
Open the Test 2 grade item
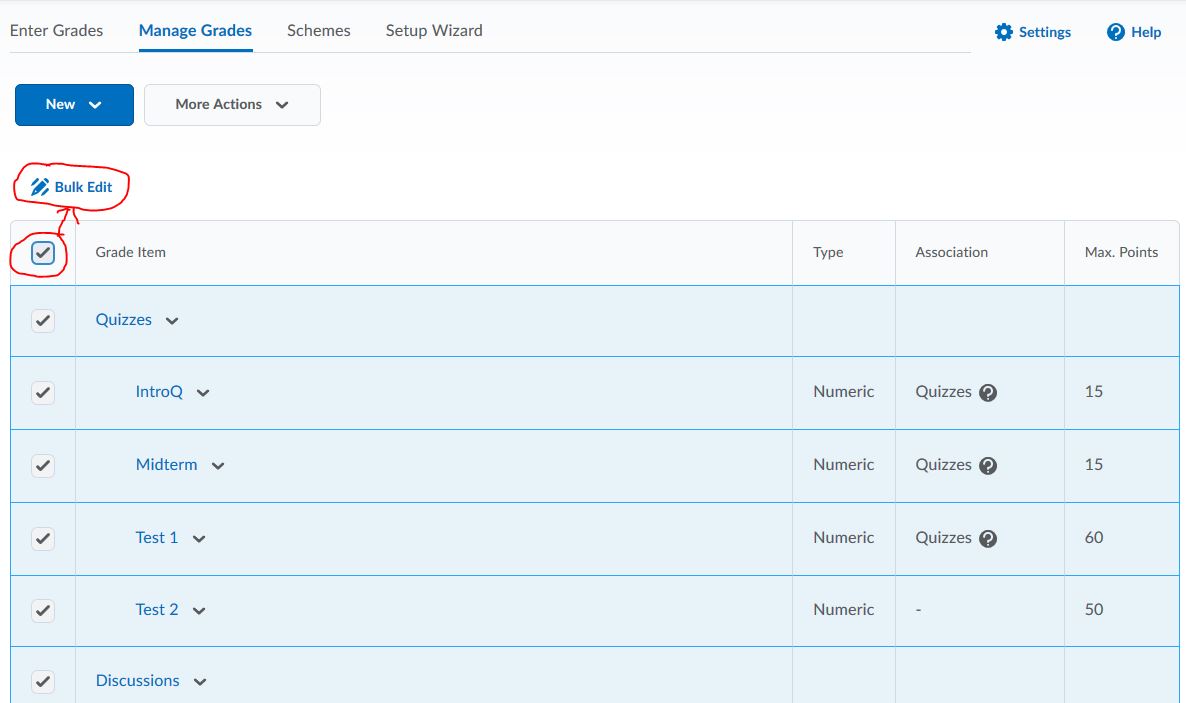point(156,610)
